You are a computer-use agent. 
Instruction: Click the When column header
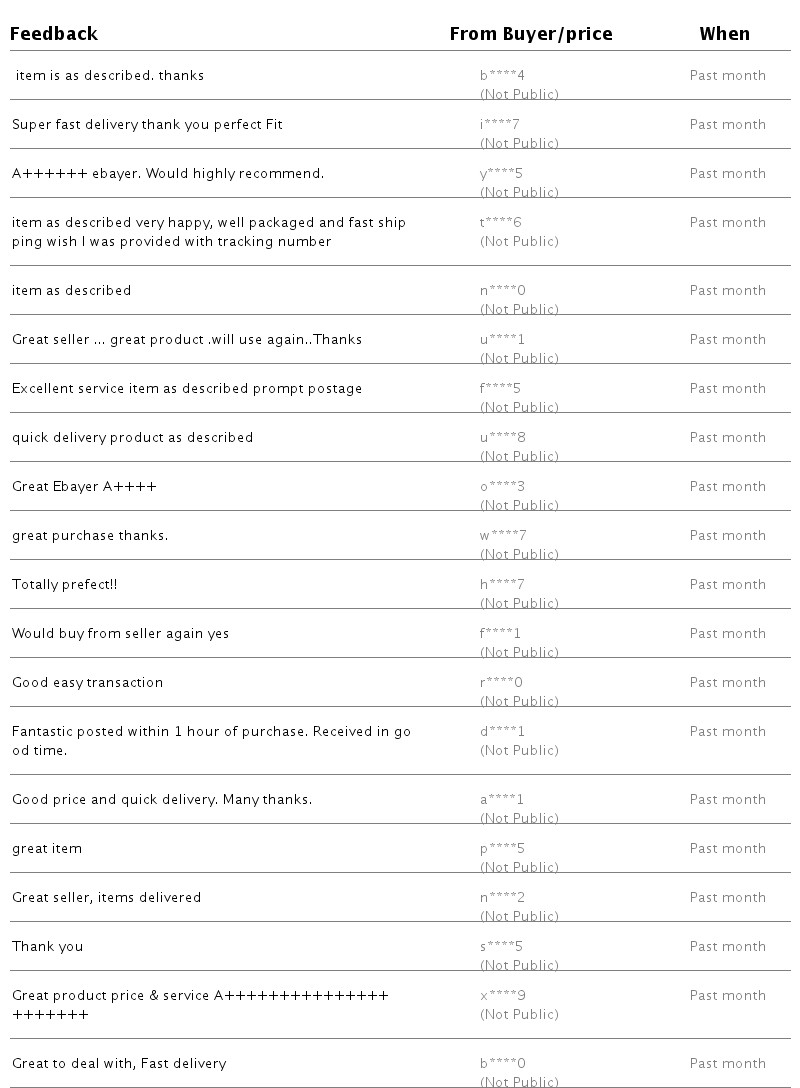point(724,33)
